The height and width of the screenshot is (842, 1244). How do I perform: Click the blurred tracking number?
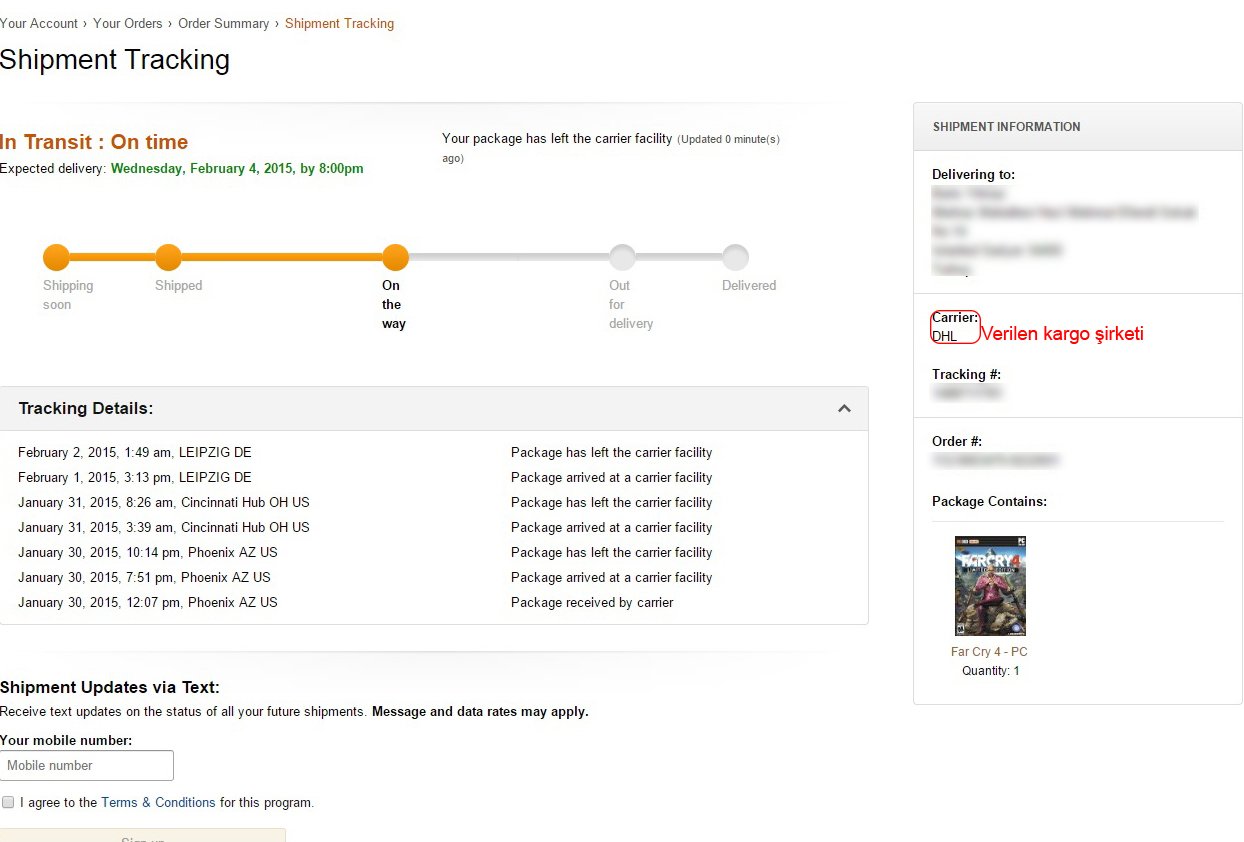pyautogui.click(x=967, y=394)
